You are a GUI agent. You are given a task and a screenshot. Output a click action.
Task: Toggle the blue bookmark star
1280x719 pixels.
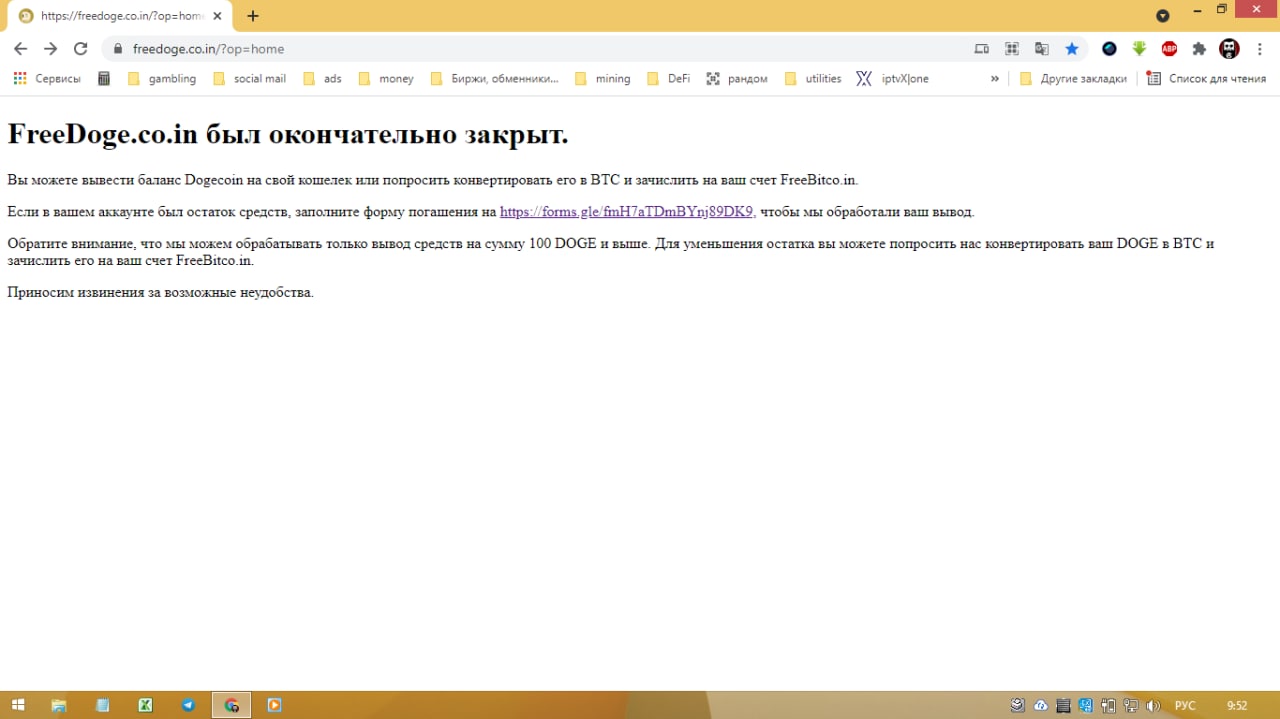(x=1072, y=48)
